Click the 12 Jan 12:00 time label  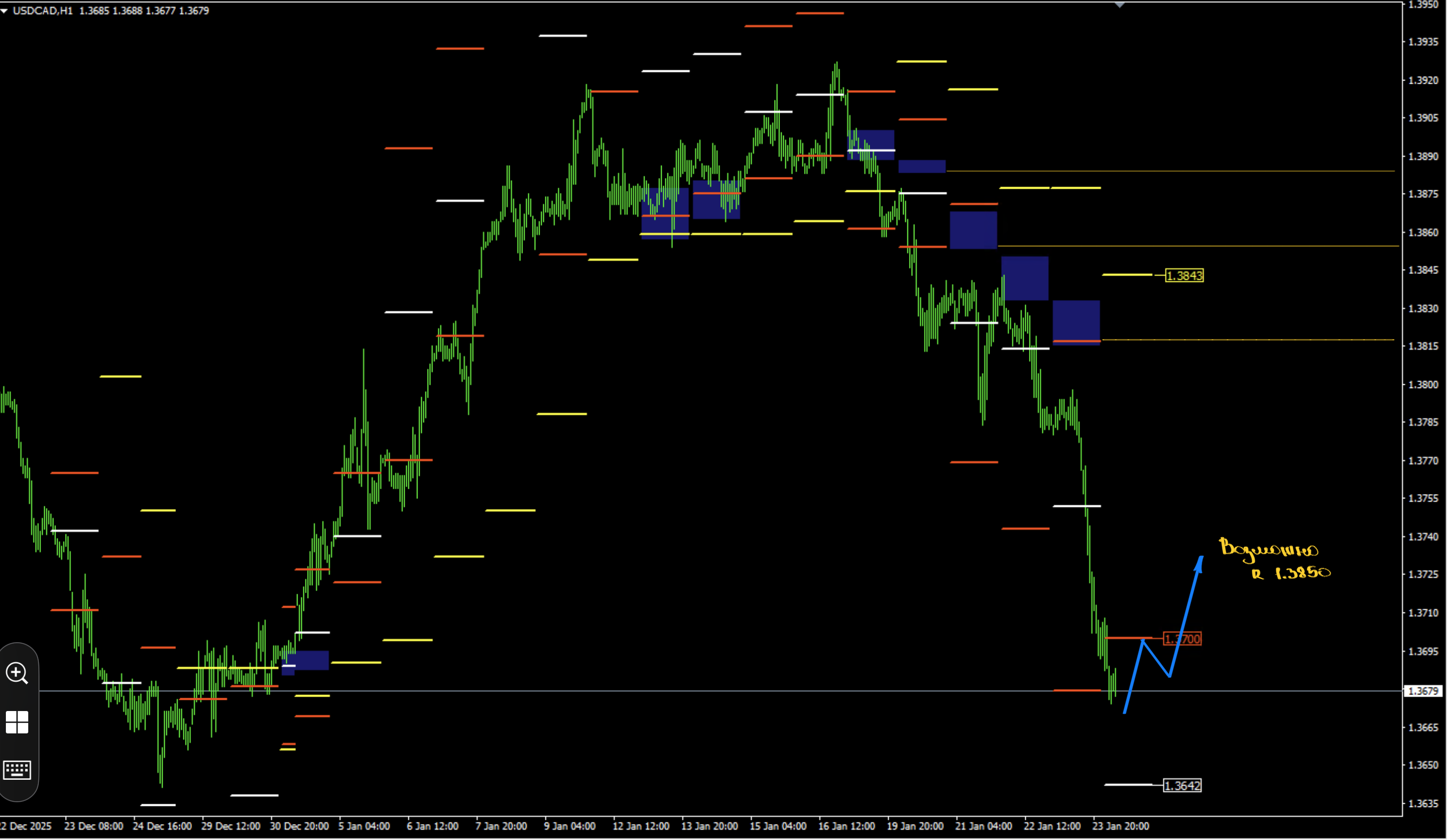point(641,826)
